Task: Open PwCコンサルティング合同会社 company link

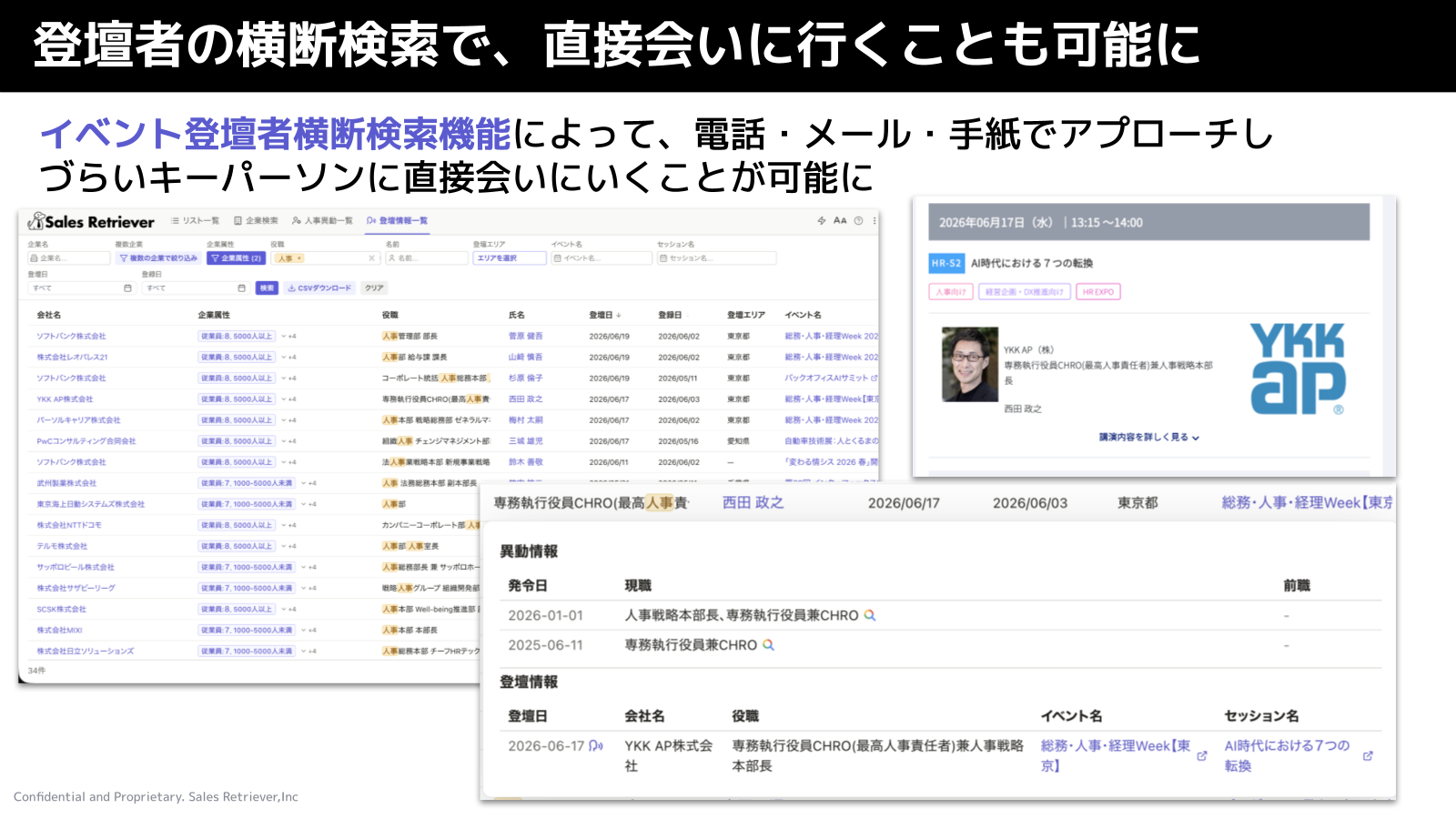Action: pyautogui.click(x=86, y=441)
